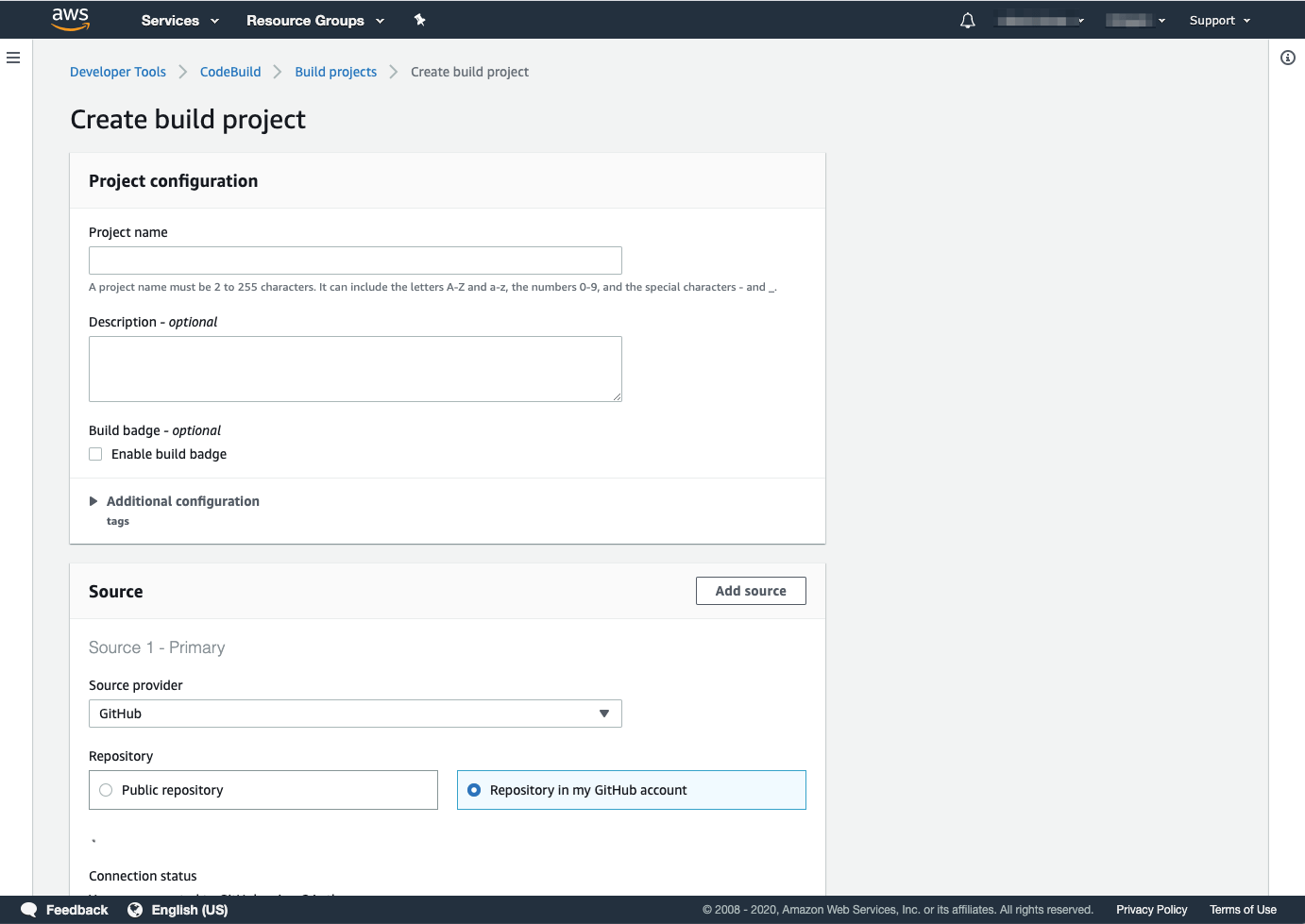Open the Resource Groups menu
Screen dimensions: 1305x924
tap(314, 19)
